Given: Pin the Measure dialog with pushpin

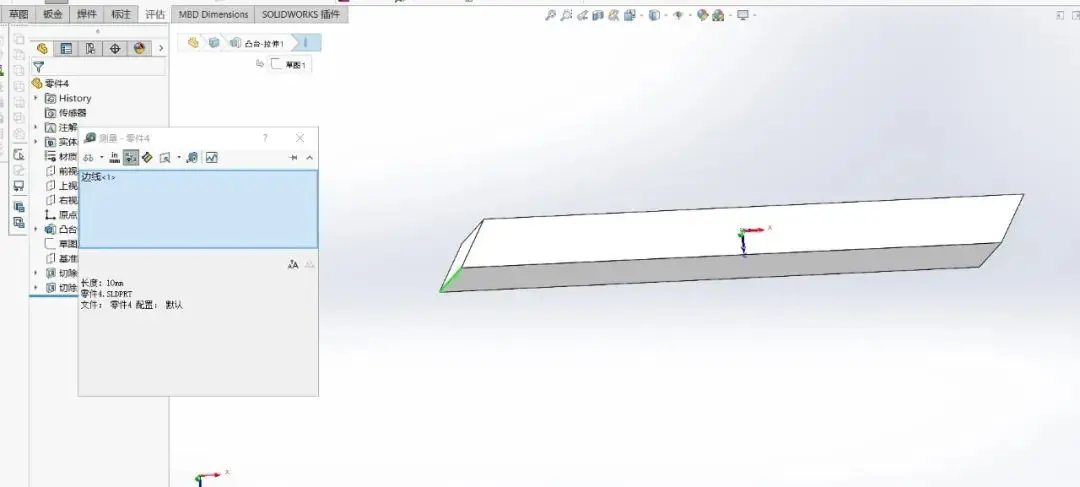Looking at the screenshot, I should pos(293,158).
